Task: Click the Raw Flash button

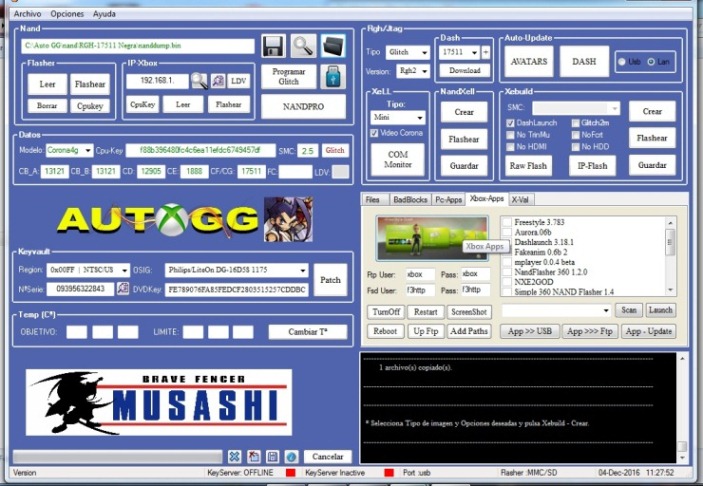Action: tap(528, 166)
